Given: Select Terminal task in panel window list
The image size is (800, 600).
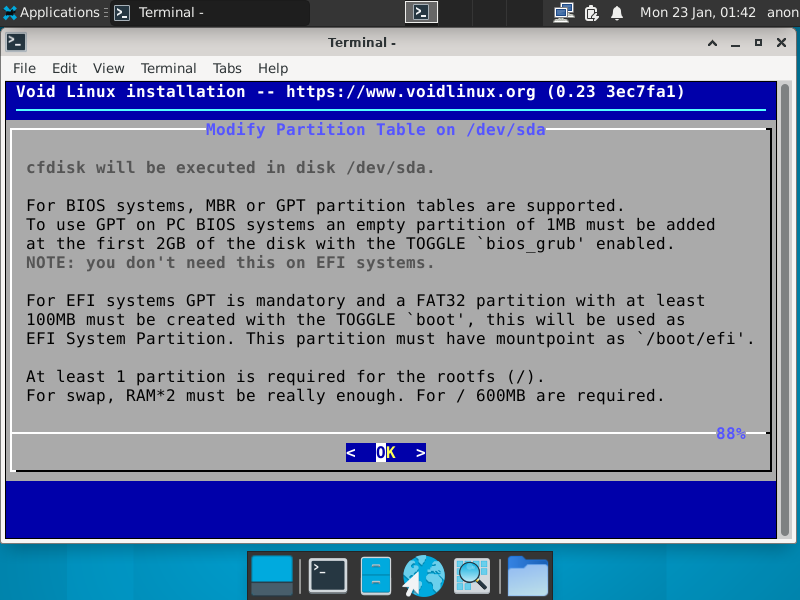Looking at the screenshot, I should tap(210, 12).
